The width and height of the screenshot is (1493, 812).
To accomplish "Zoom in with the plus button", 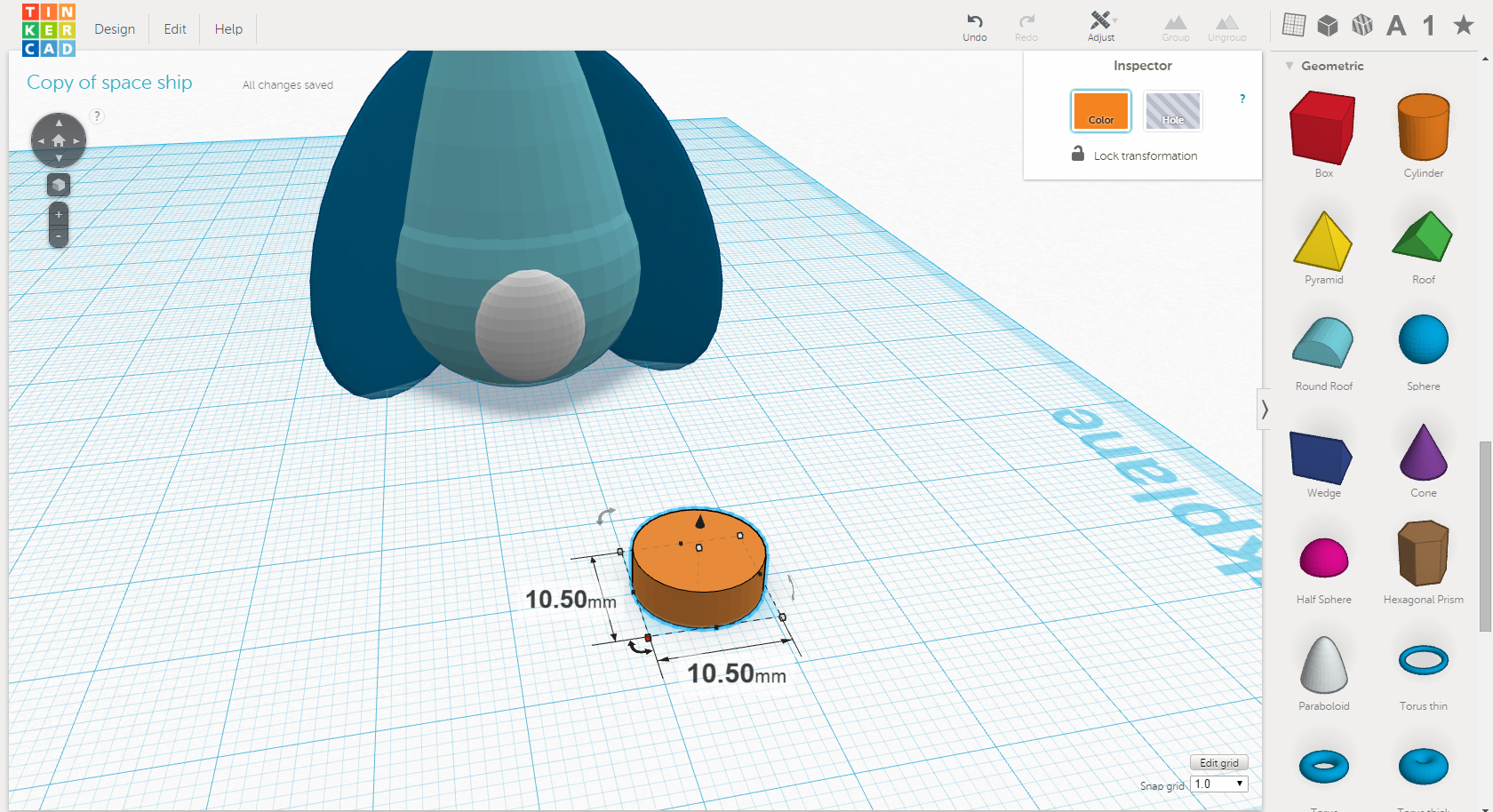I will pyautogui.click(x=59, y=215).
